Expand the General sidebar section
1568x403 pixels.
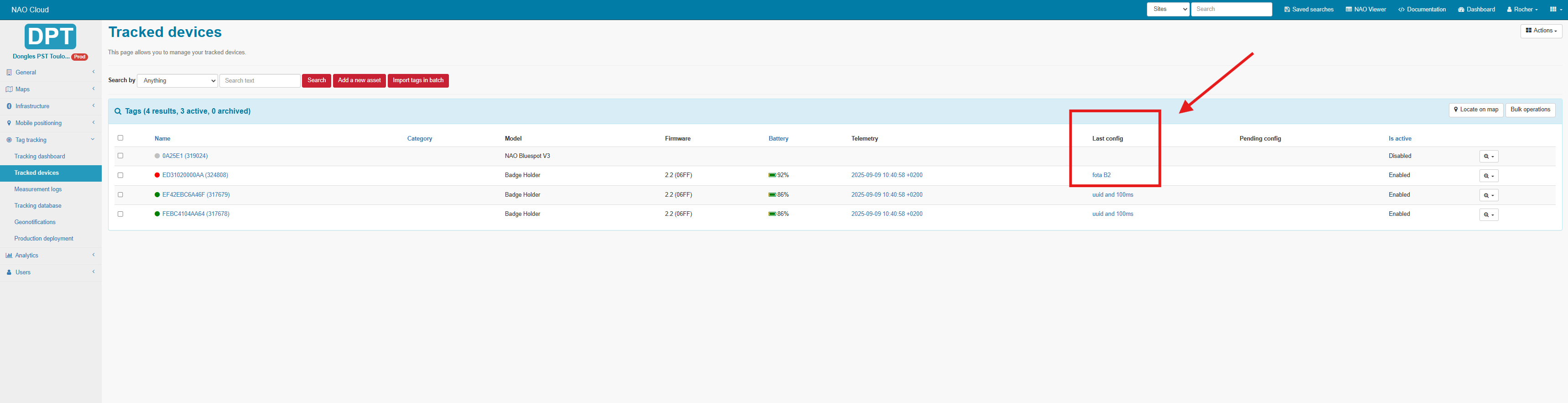point(51,73)
